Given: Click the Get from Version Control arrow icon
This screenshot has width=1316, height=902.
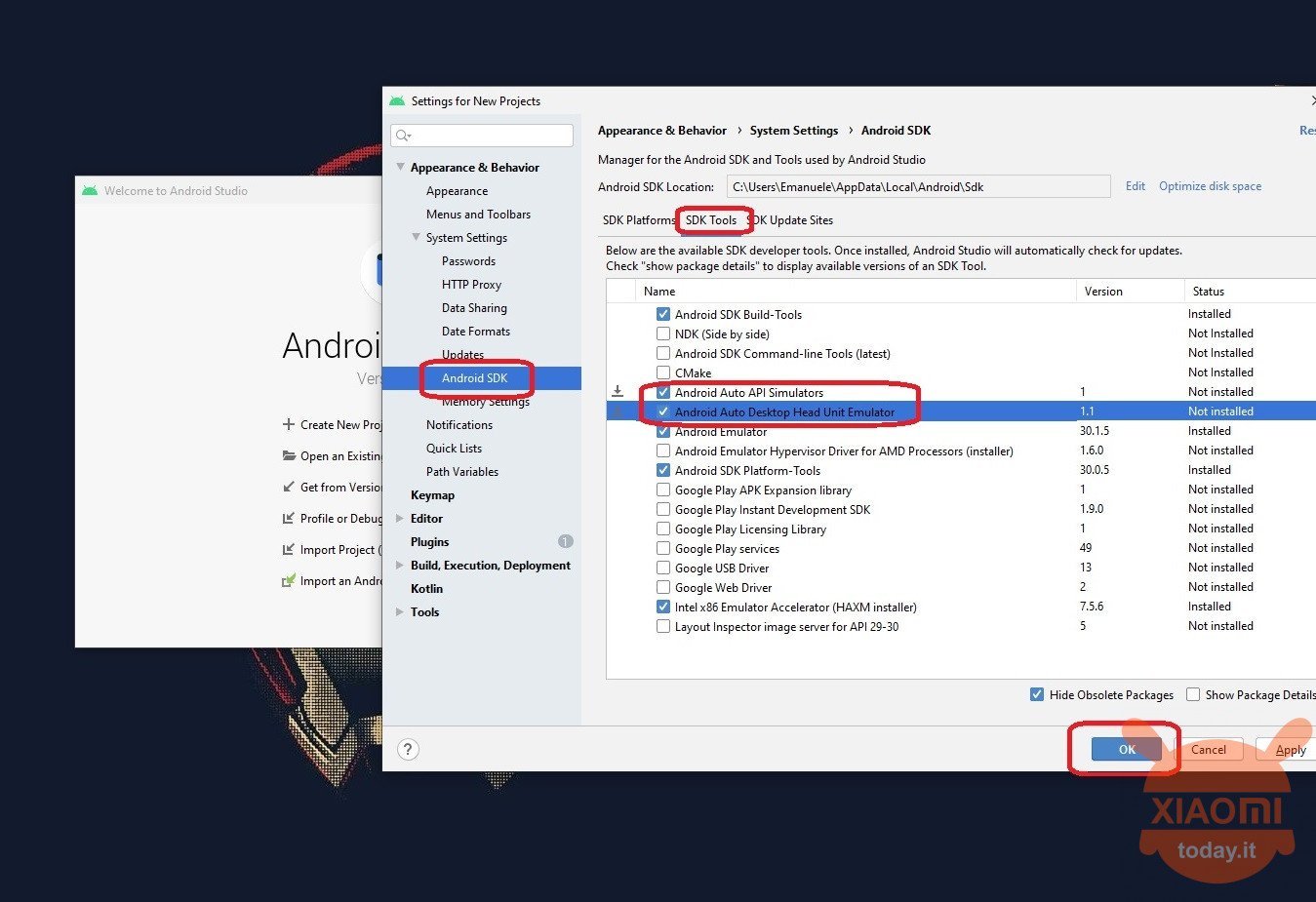Looking at the screenshot, I should (289, 487).
